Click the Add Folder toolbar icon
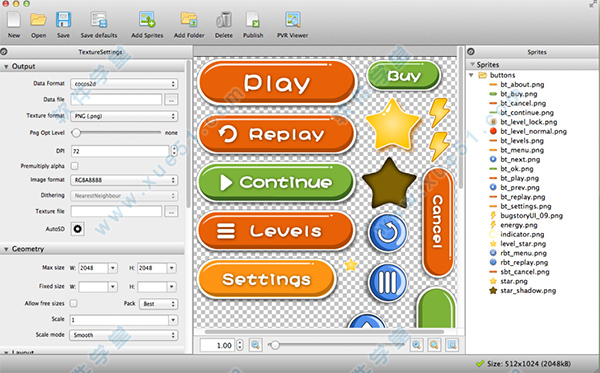This screenshot has height=373, width=600. tap(189, 20)
